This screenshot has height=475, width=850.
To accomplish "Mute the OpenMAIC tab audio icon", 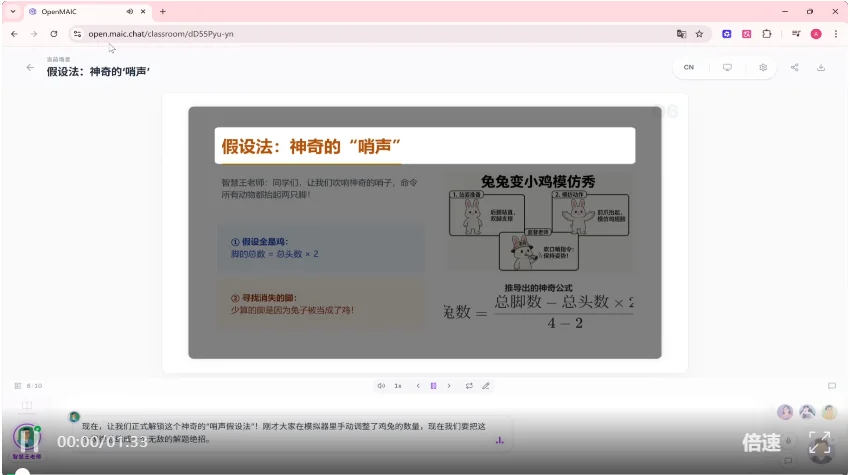I will pyautogui.click(x=130, y=11).
